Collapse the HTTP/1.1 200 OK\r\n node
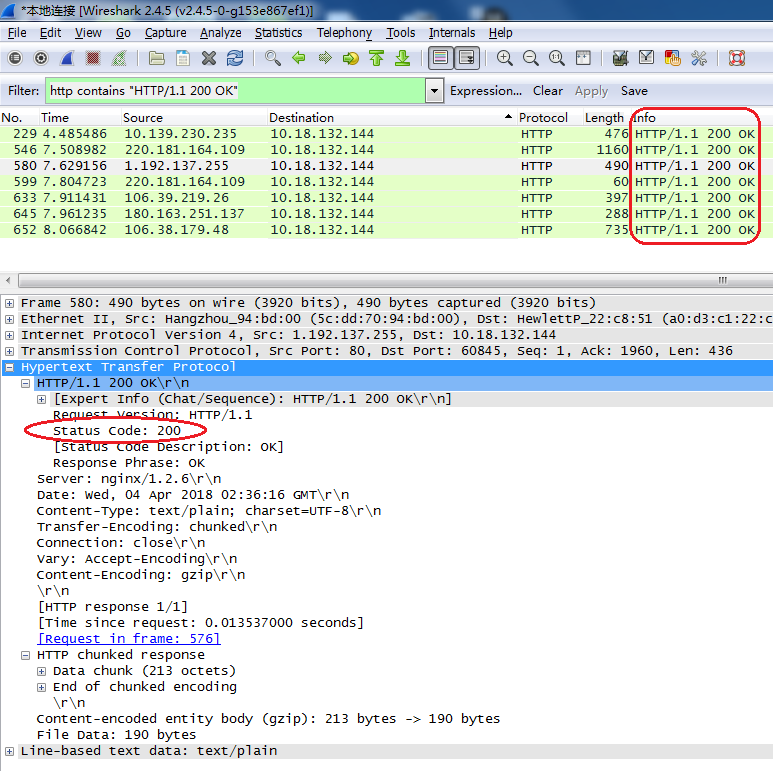The image size is (773, 771). point(26,384)
